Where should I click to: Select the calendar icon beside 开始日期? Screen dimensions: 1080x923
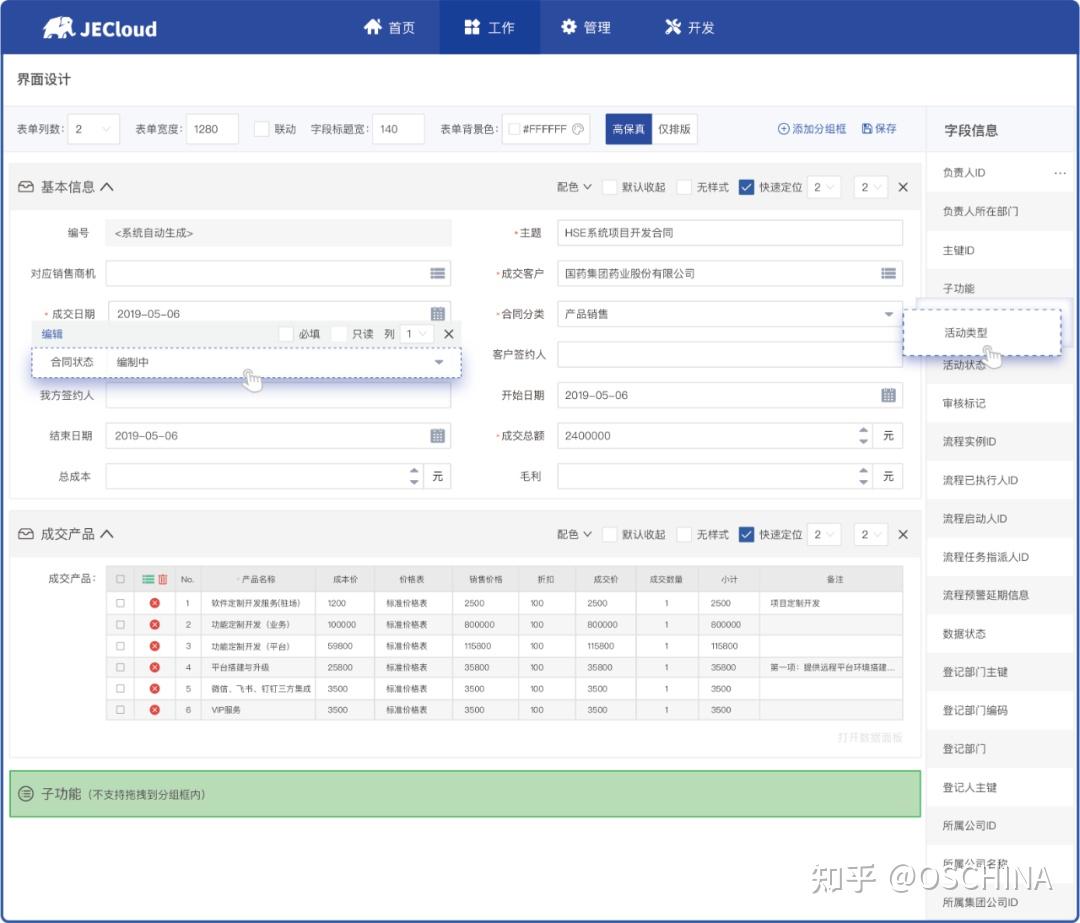(888, 395)
